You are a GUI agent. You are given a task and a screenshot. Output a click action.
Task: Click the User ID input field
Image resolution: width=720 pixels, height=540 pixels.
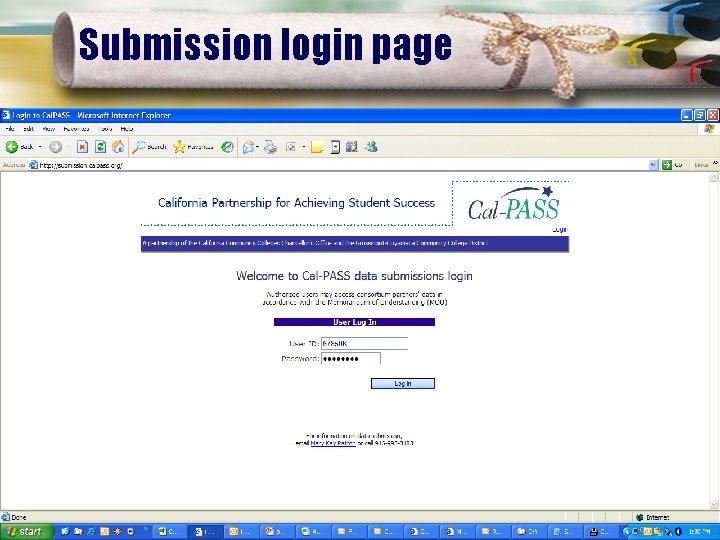click(x=364, y=343)
